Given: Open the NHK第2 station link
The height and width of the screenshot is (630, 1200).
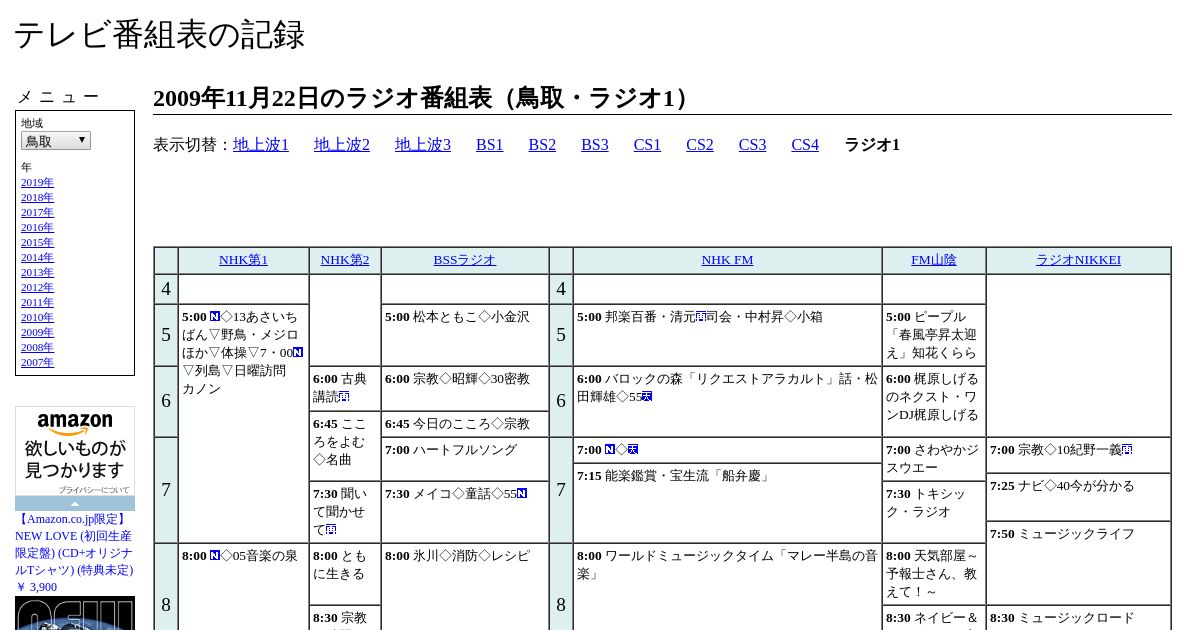Looking at the screenshot, I should (x=345, y=260).
